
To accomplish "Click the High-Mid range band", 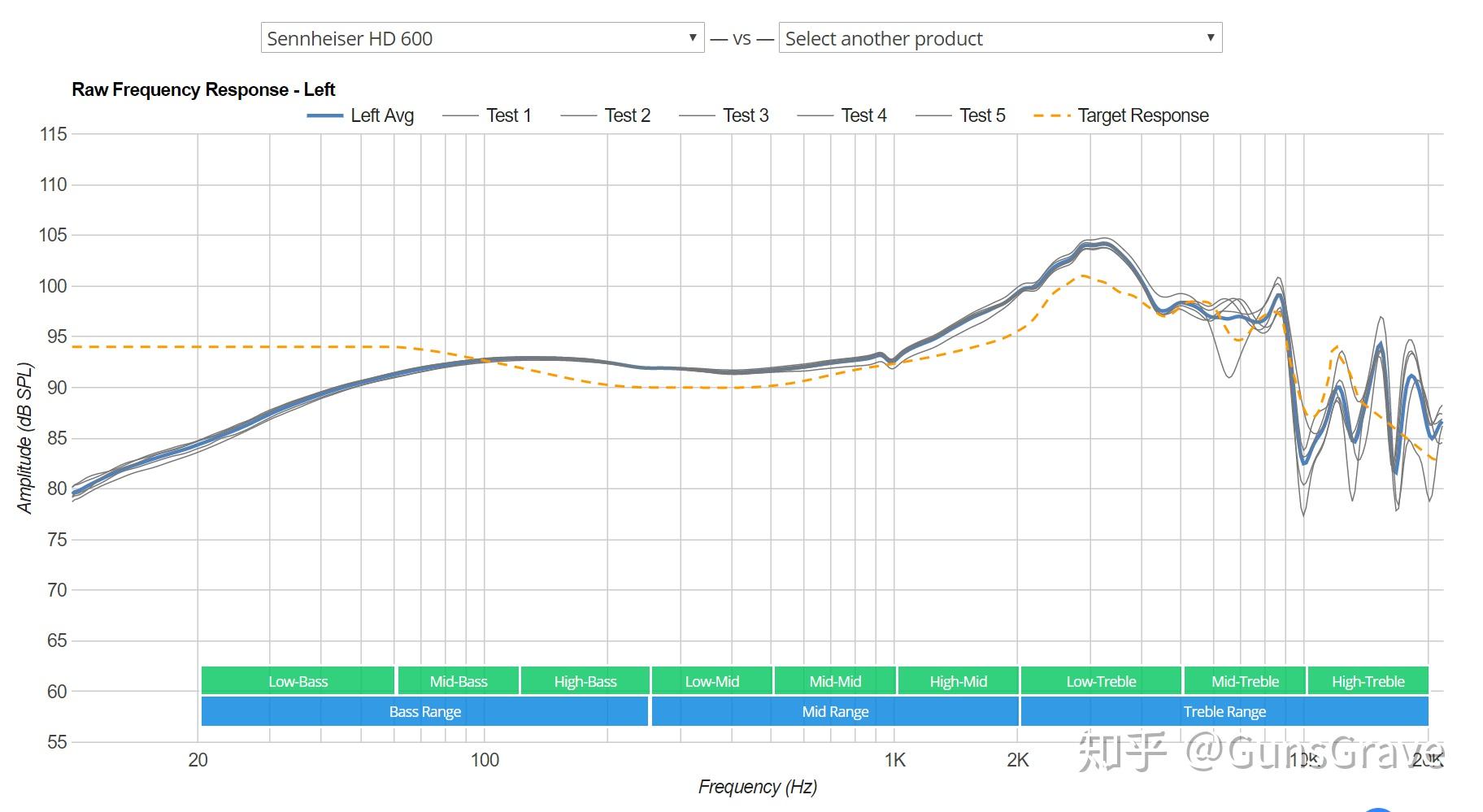I will 959,681.
